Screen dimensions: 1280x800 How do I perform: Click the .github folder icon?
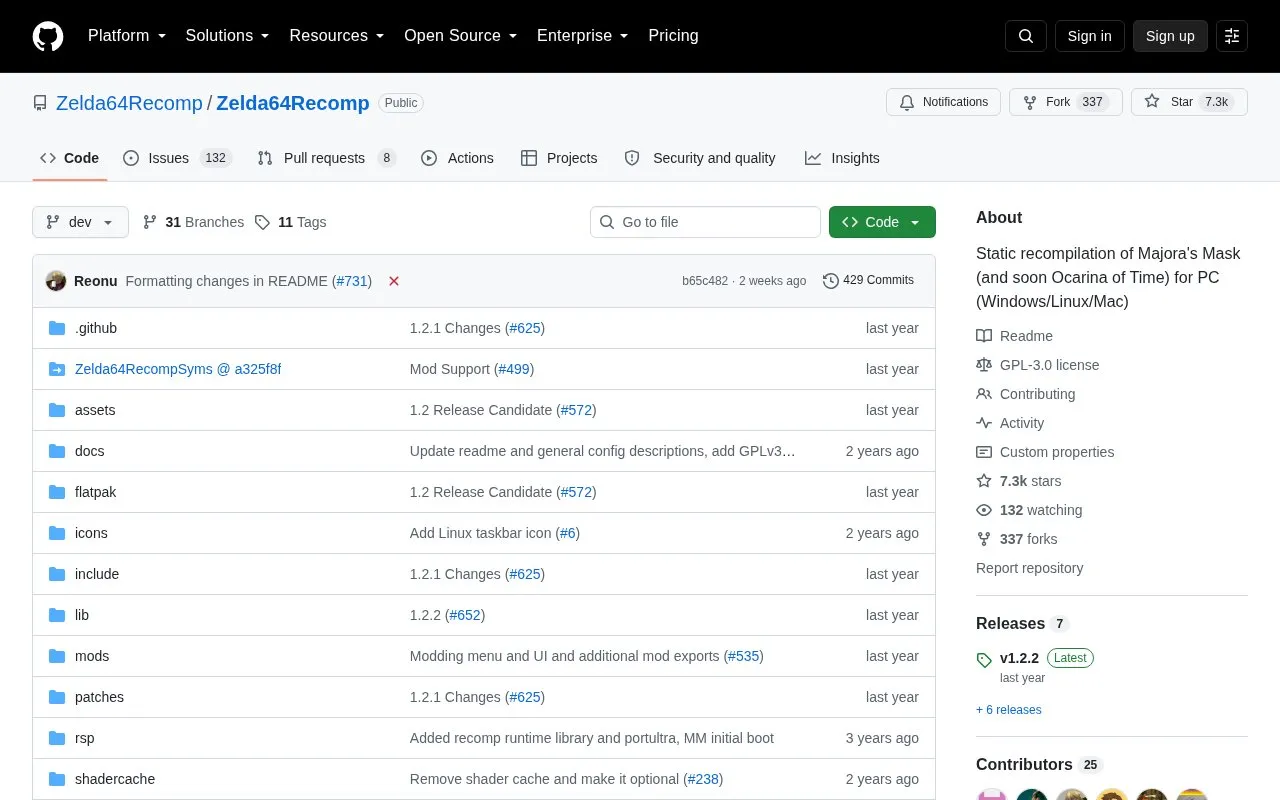click(x=57, y=328)
